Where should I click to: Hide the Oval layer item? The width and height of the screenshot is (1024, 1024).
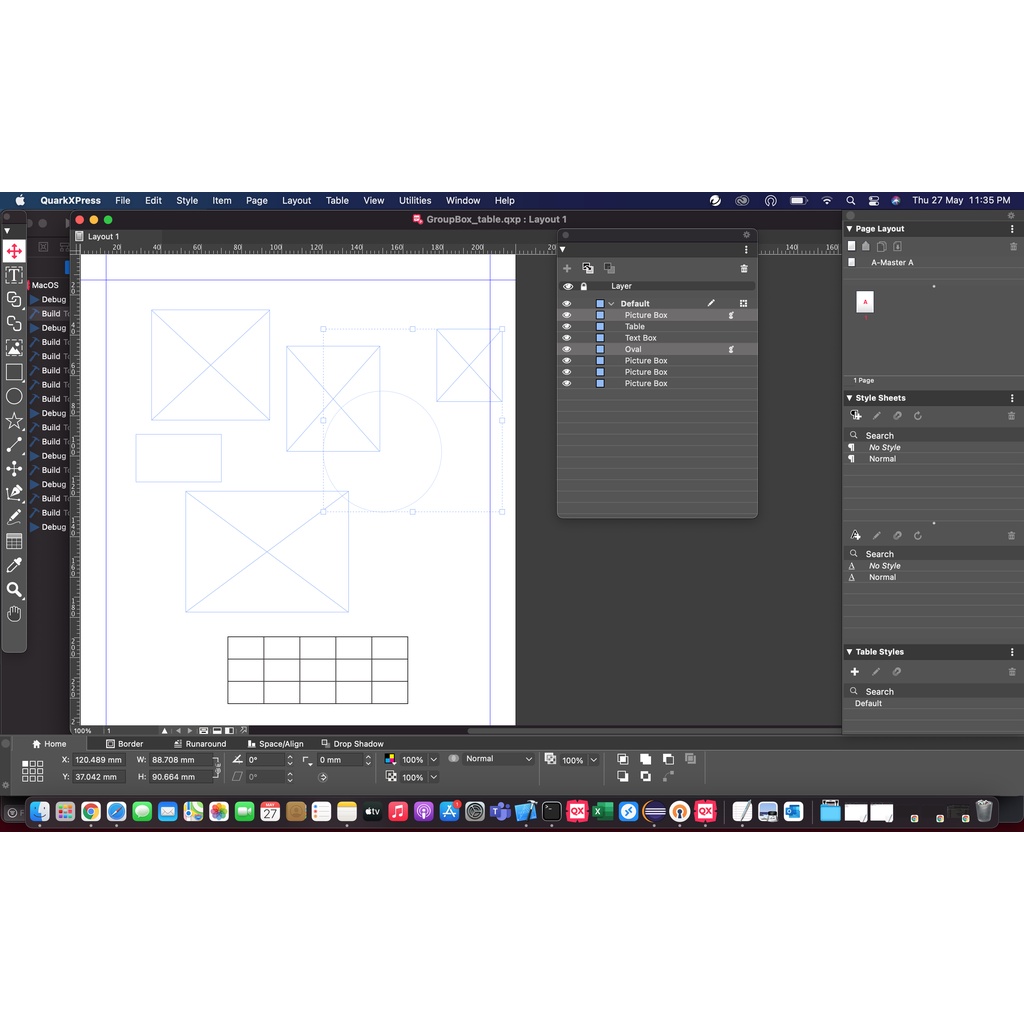pyautogui.click(x=567, y=349)
